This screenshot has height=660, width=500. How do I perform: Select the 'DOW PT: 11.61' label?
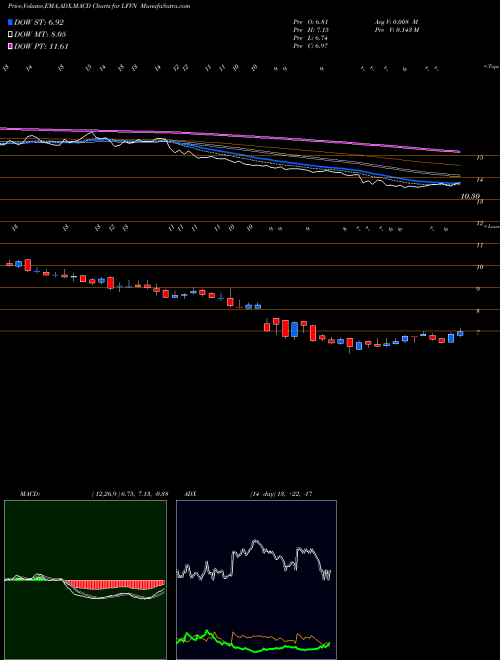click(41, 46)
